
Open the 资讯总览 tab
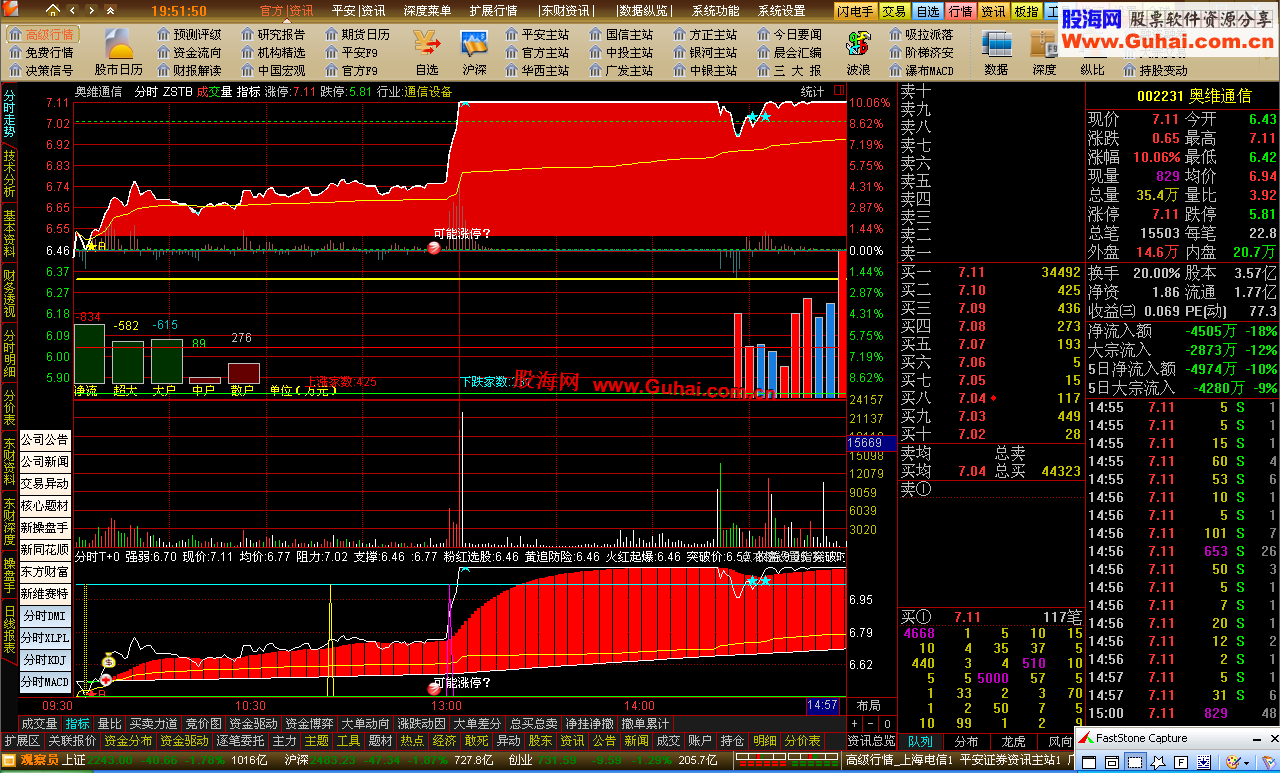coord(872,741)
